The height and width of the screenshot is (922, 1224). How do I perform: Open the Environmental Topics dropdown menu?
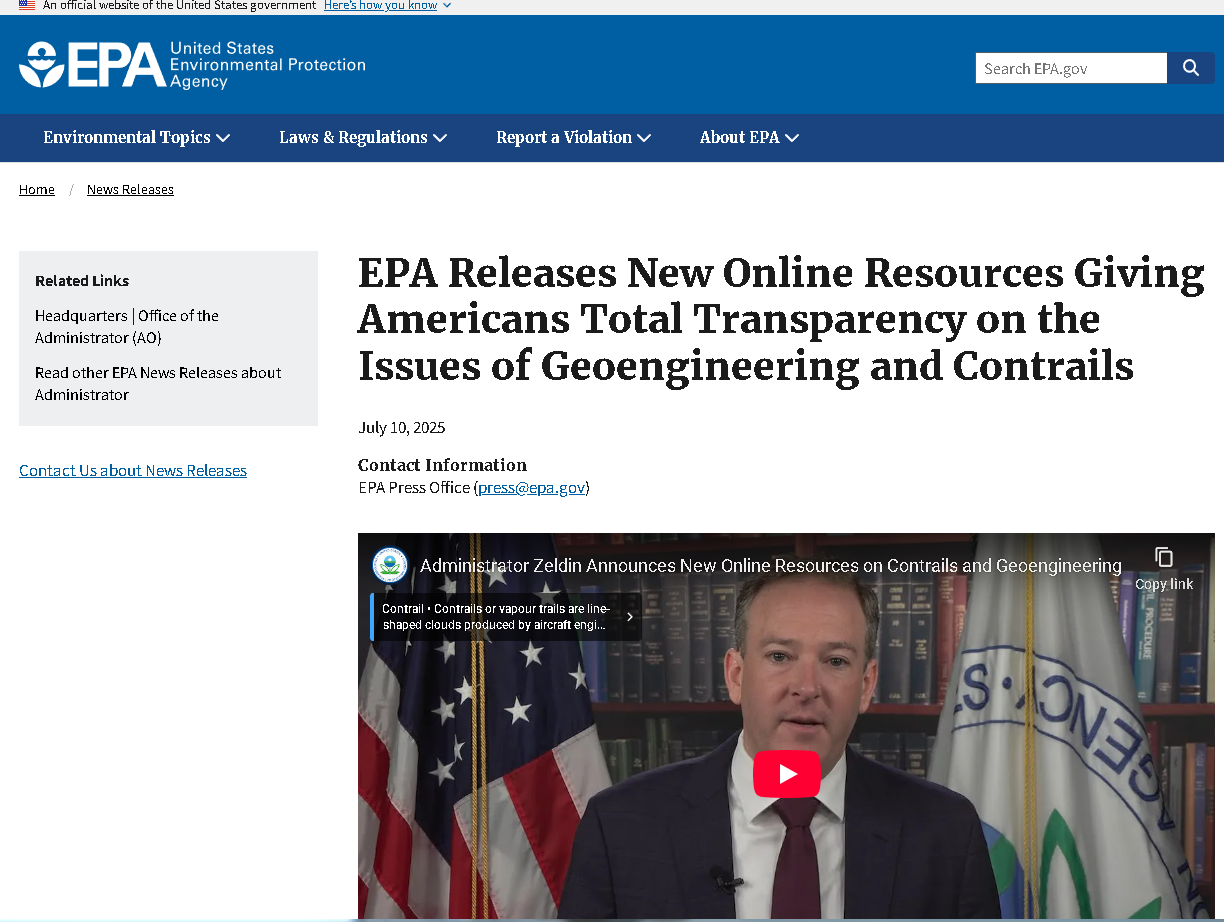click(136, 138)
